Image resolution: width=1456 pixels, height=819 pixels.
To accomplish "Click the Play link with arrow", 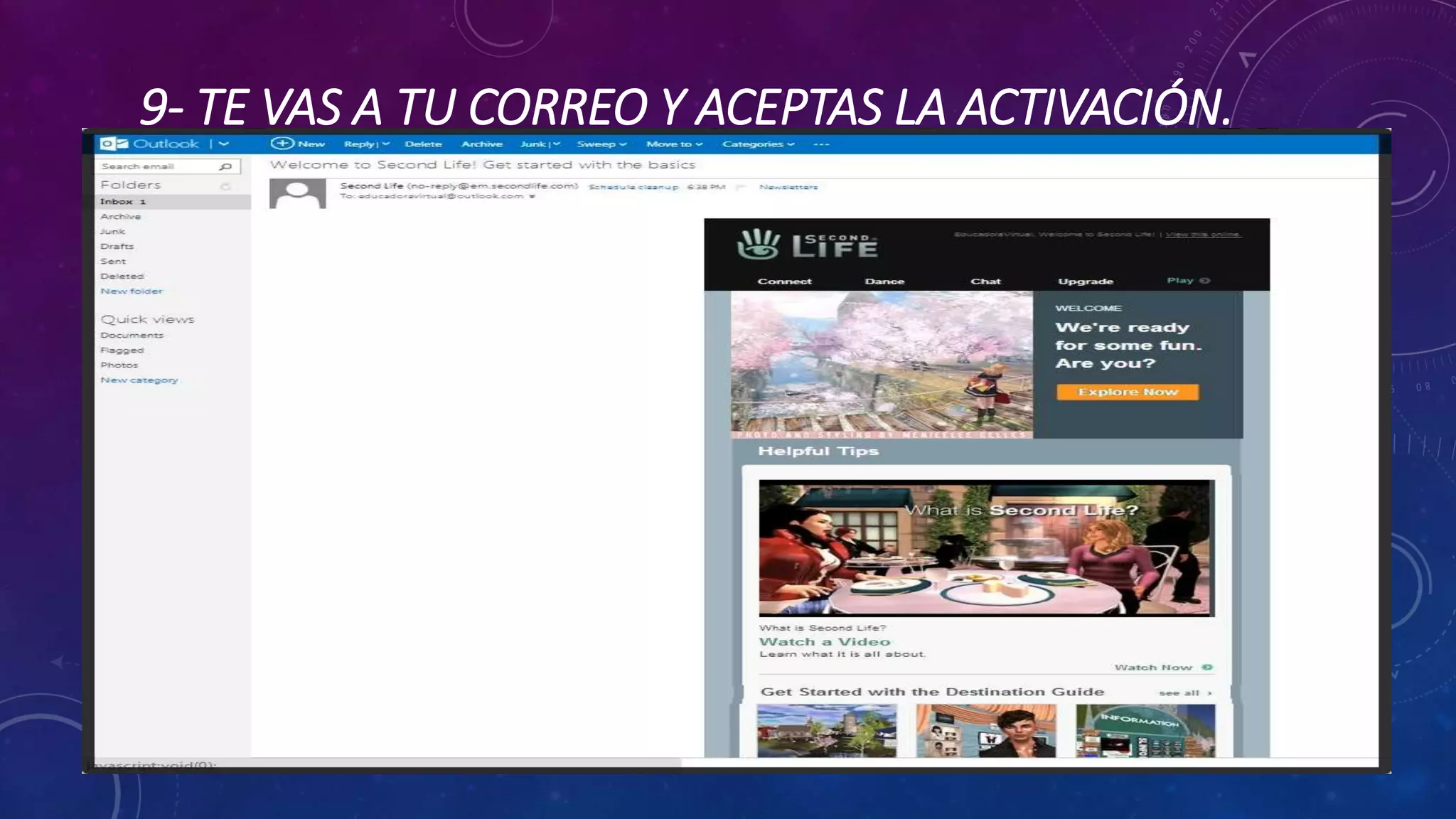I will pos(1188,281).
